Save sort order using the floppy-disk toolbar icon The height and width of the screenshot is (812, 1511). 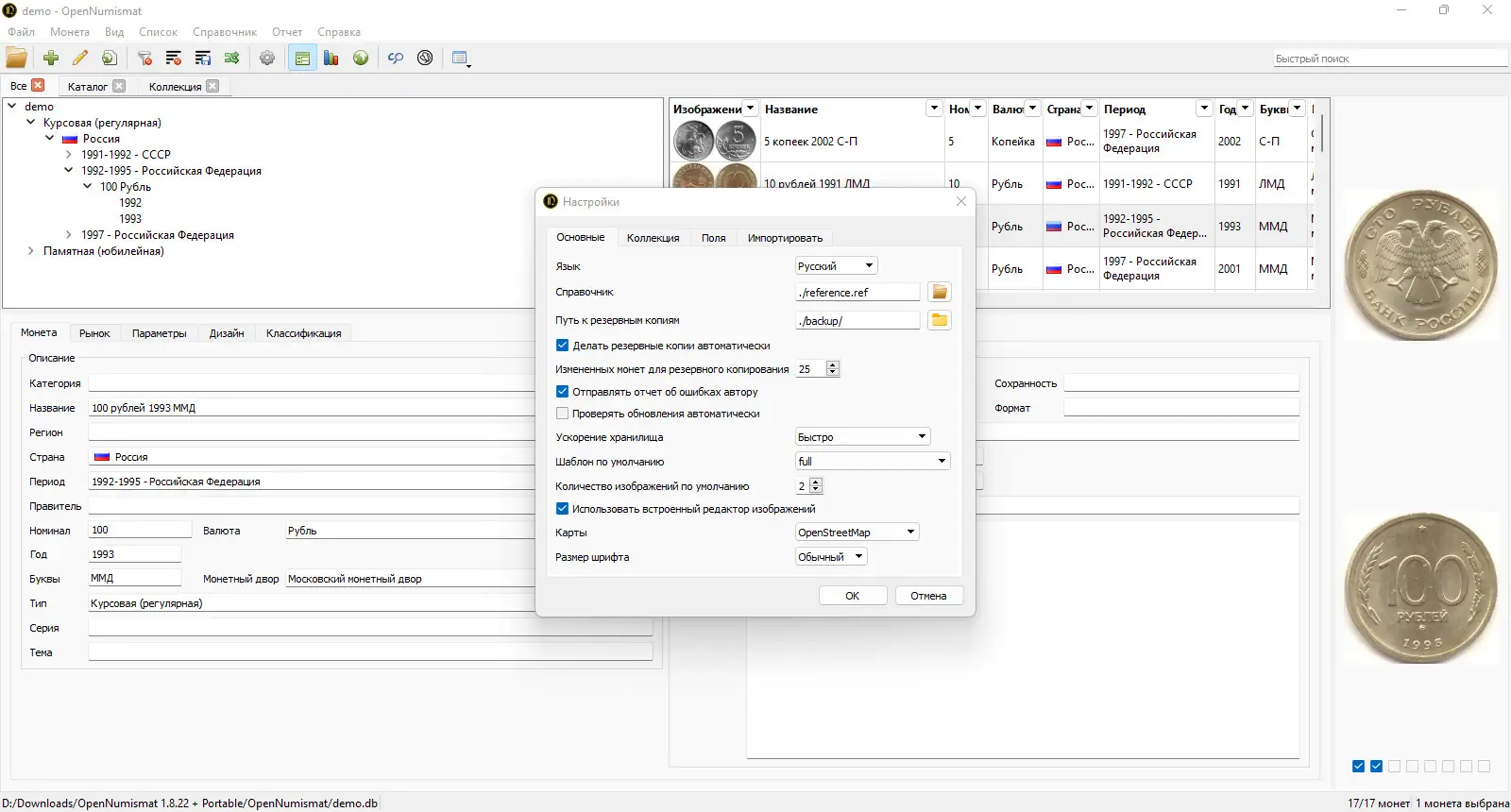click(203, 59)
